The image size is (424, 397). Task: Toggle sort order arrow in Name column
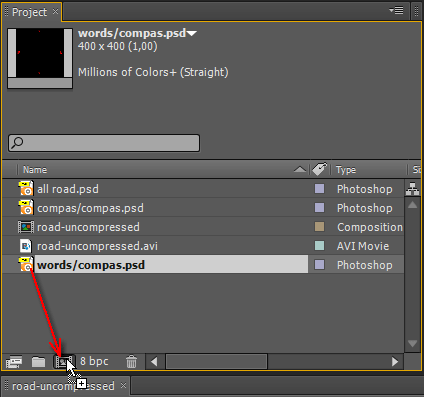pos(300,170)
